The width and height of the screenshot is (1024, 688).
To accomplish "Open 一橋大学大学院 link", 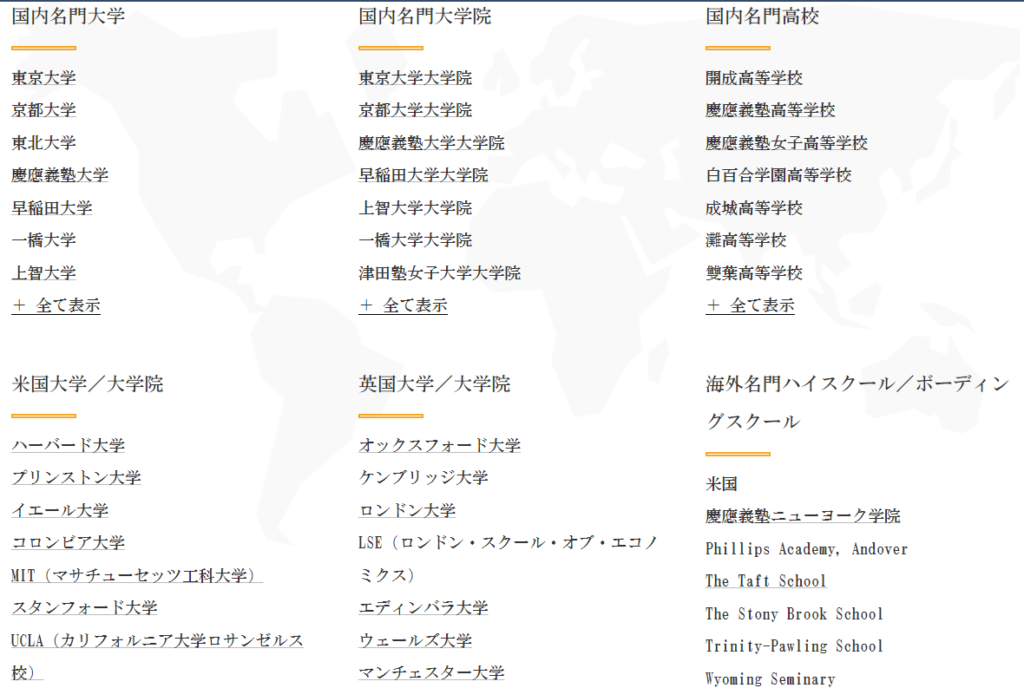I will click(415, 240).
